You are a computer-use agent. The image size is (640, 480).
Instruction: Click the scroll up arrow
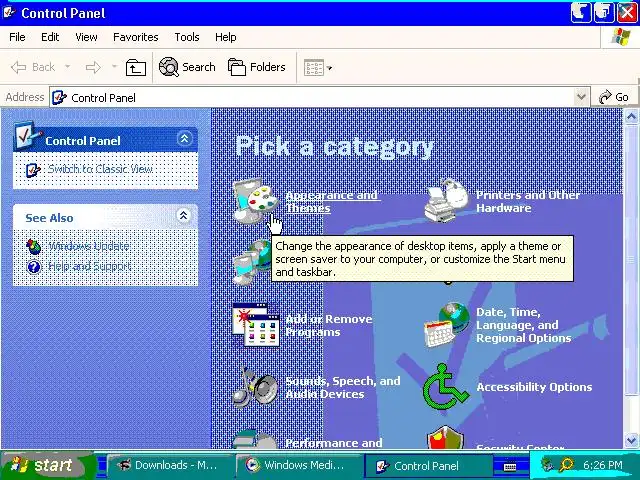click(631, 117)
